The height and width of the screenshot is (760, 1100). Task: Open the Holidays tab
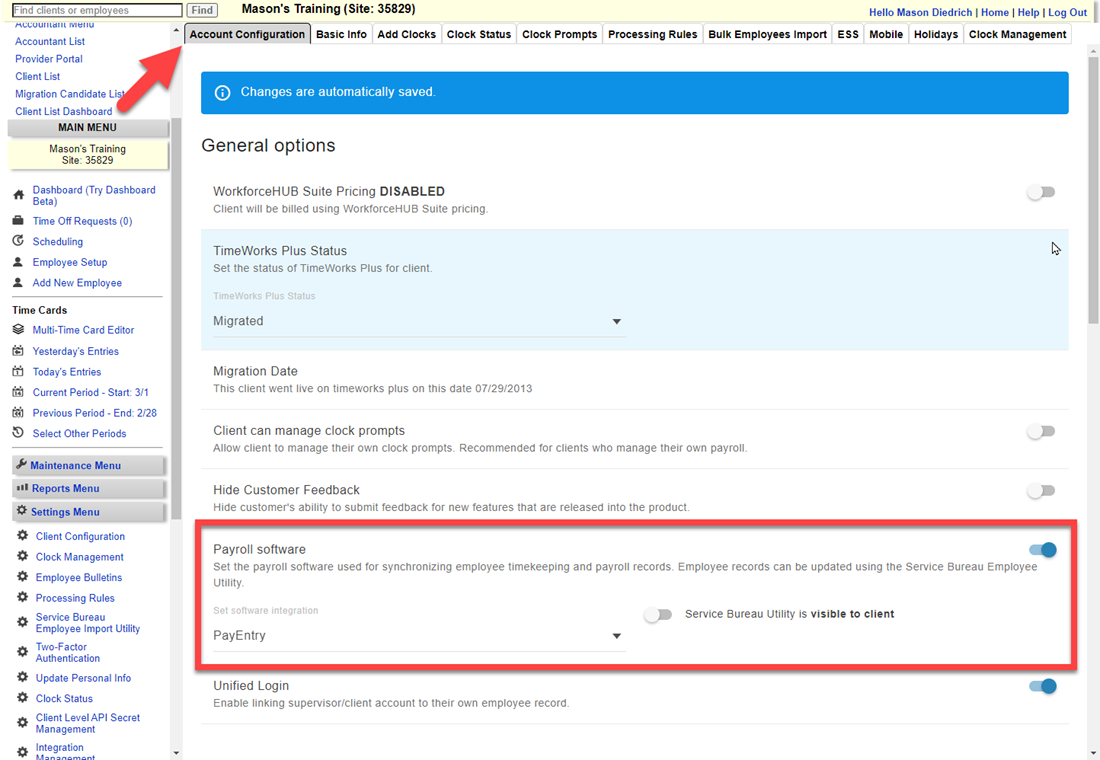coord(935,33)
